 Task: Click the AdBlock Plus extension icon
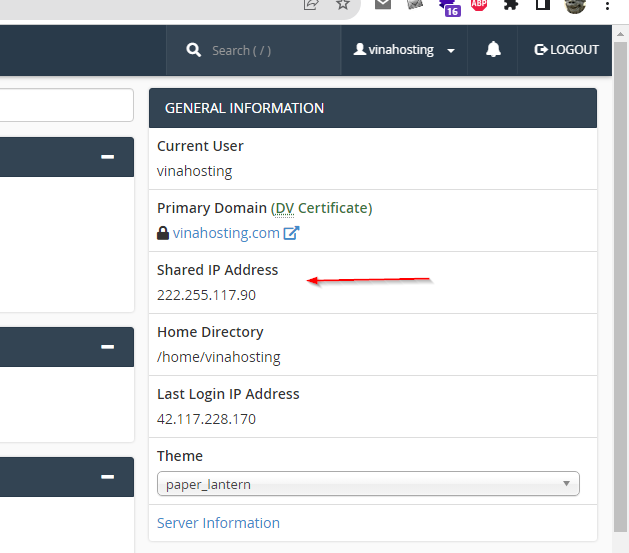click(479, 5)
